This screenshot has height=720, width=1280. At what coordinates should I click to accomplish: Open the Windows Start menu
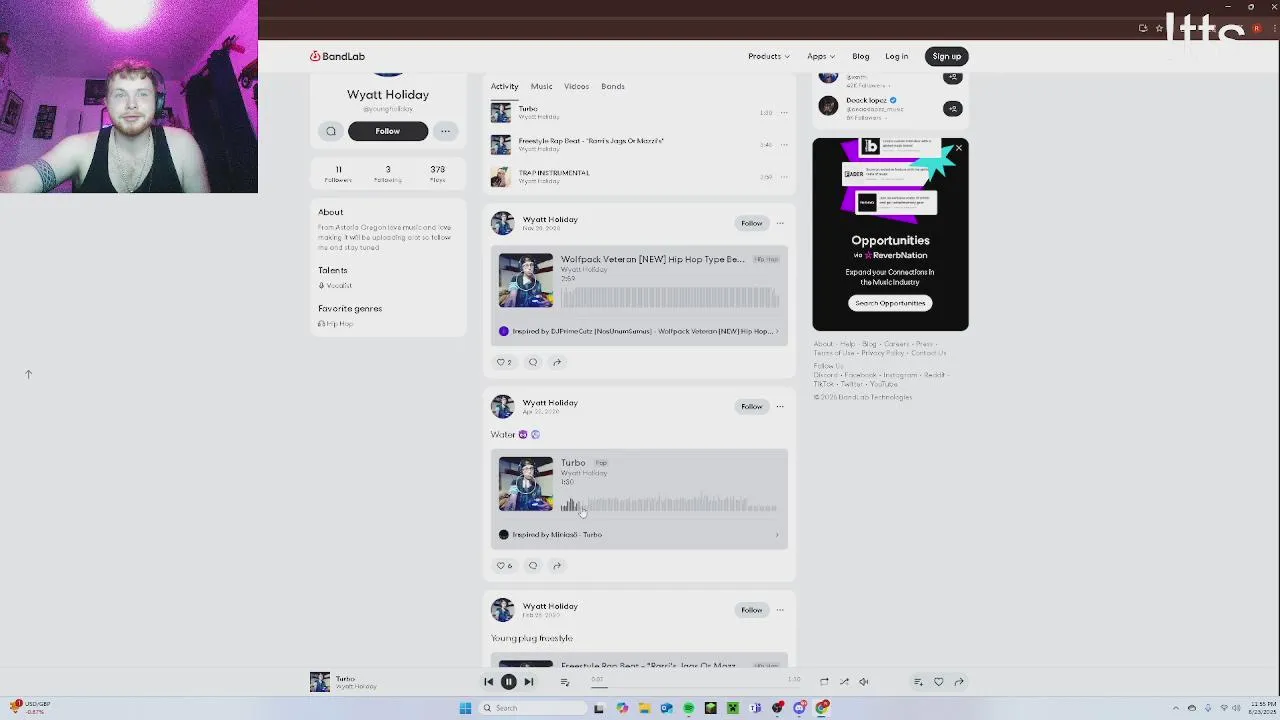[465, 708]
